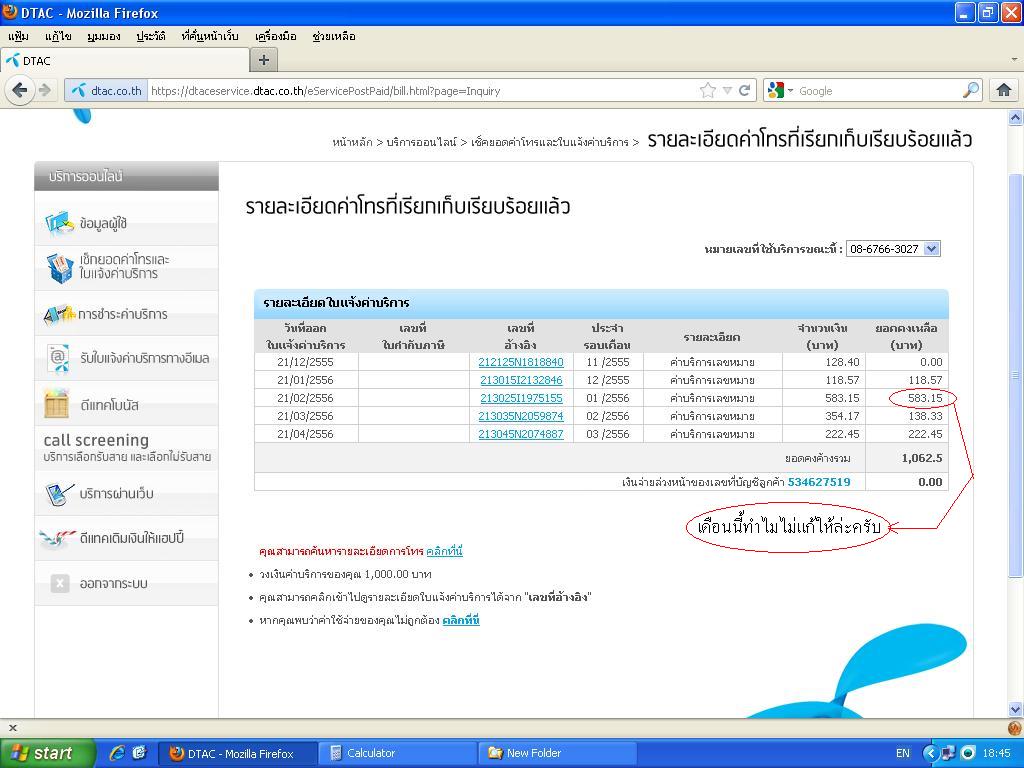1024x768 pixels.
Task: Open the ที่คั่นหน้าเว็บ menu
Action: pyautogui.click(x=210, y=37)
